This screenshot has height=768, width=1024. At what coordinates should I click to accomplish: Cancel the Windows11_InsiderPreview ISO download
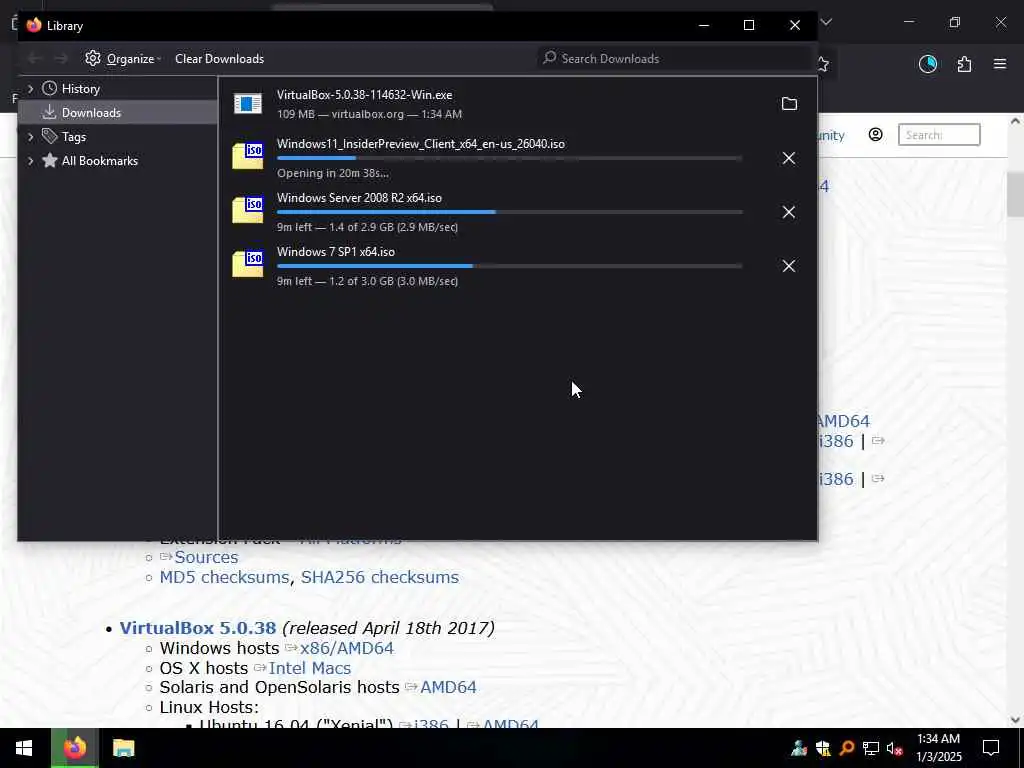(789, 158)
